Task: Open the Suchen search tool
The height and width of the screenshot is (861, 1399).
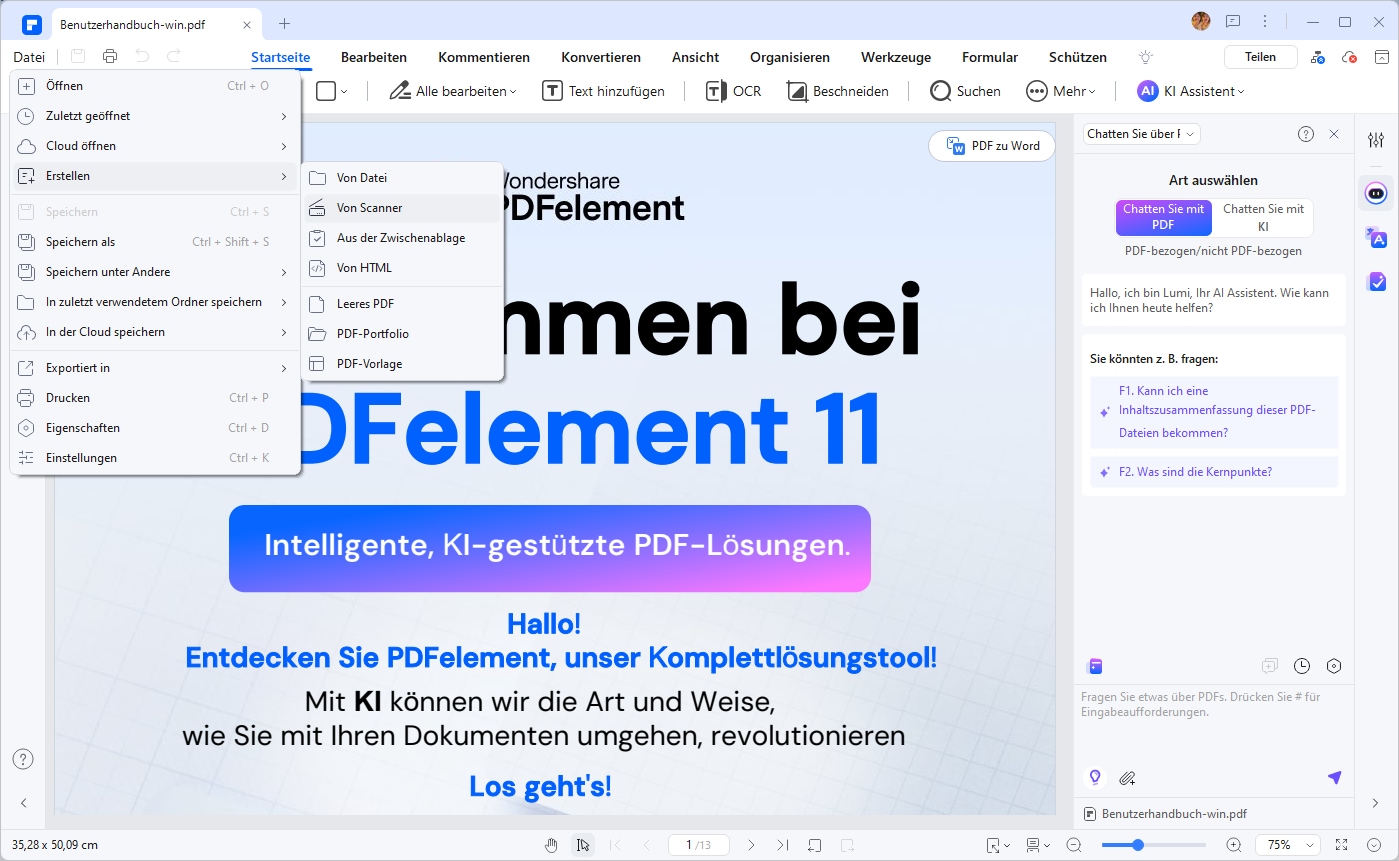Action: point(965,91)
